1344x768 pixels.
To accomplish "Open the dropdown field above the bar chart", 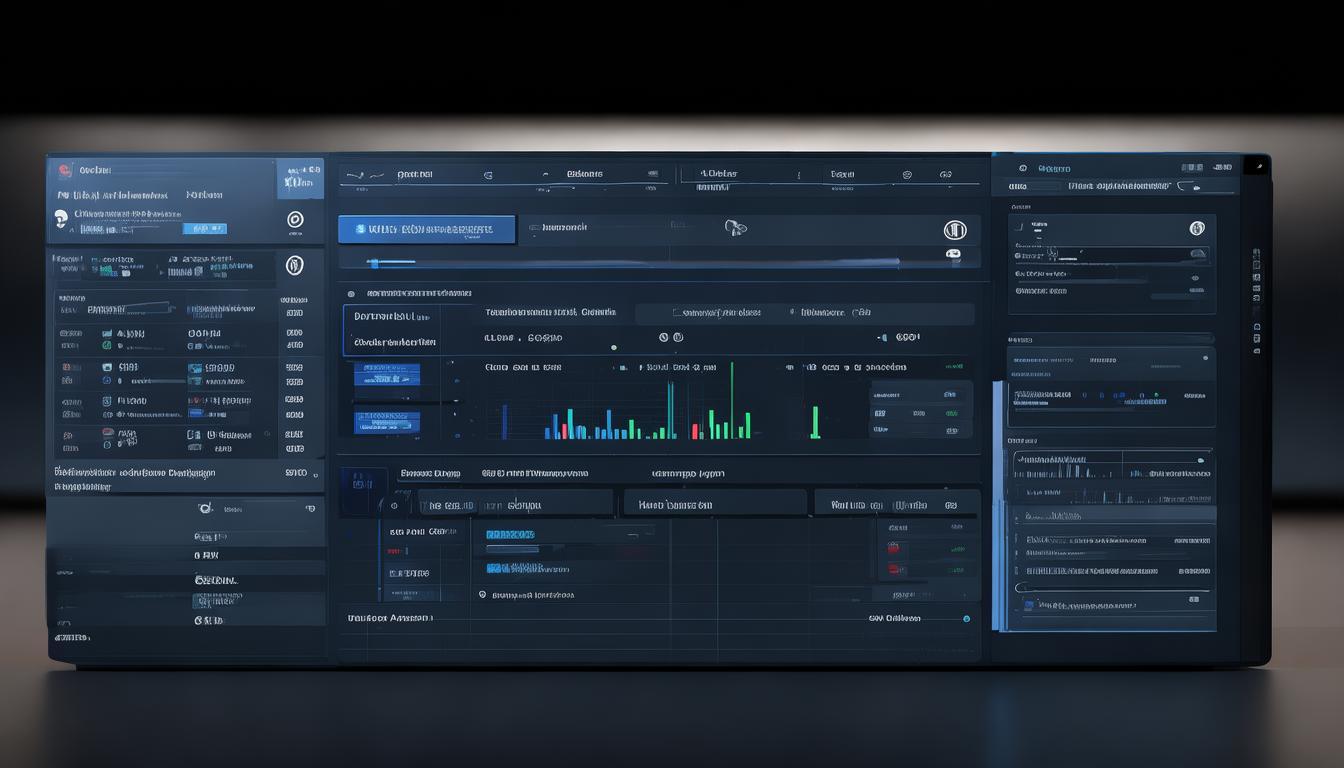I will pos(716,313).
